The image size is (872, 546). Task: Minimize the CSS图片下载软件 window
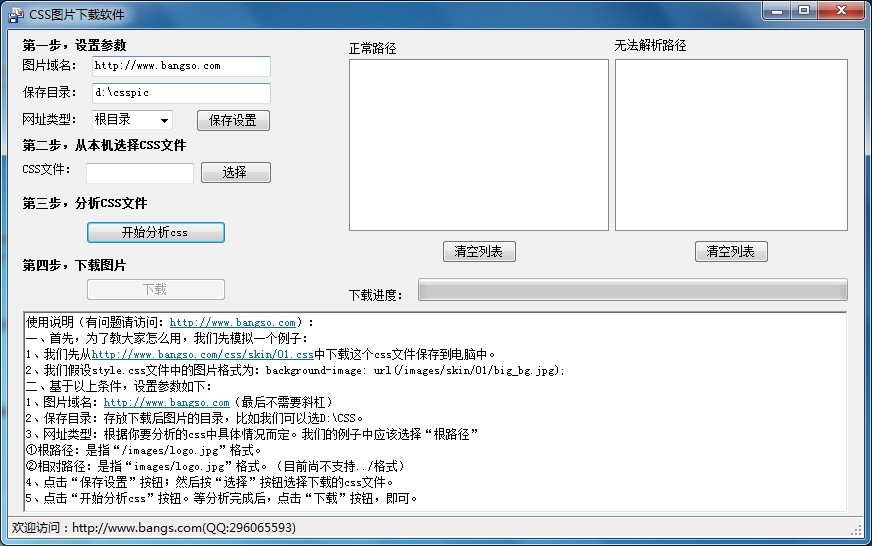pyautogui.click(x=778, y=10)
